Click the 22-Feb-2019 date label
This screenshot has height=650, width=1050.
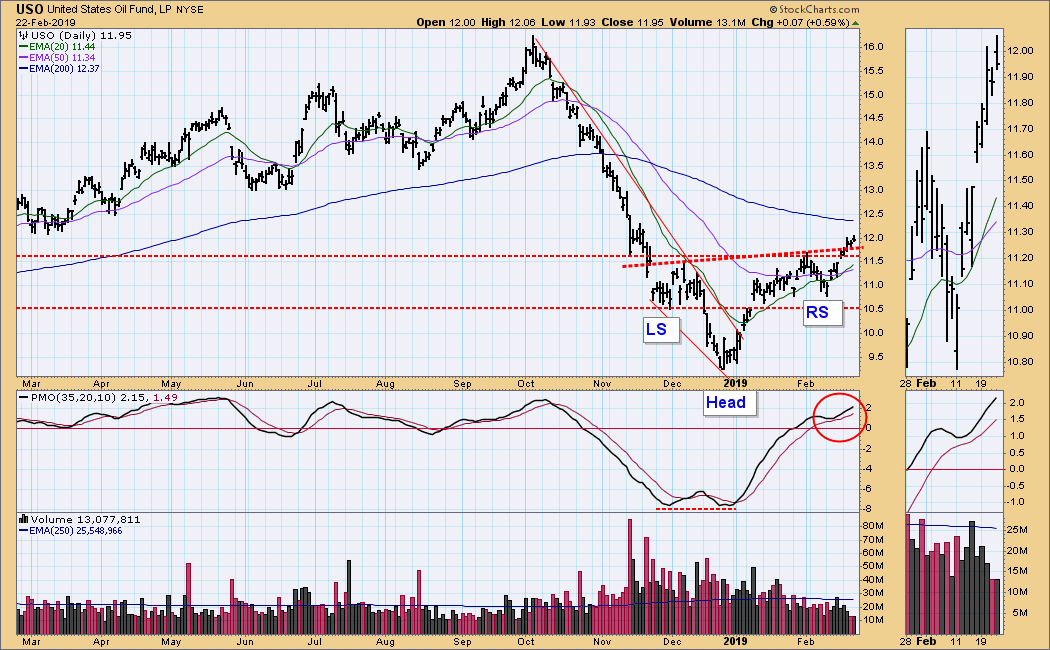(x=38, y=22)
